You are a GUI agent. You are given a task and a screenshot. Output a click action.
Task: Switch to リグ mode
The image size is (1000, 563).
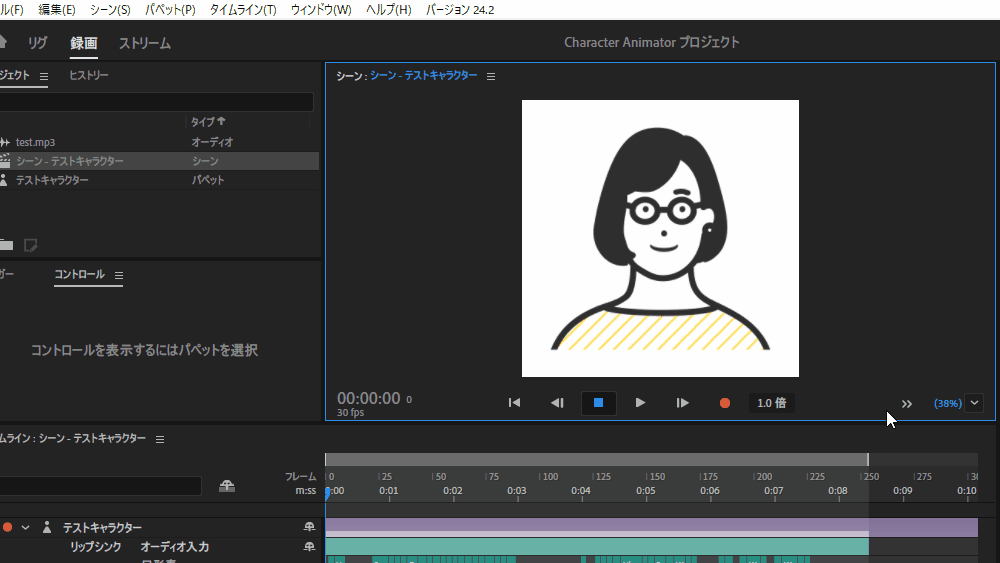[38, 43]
